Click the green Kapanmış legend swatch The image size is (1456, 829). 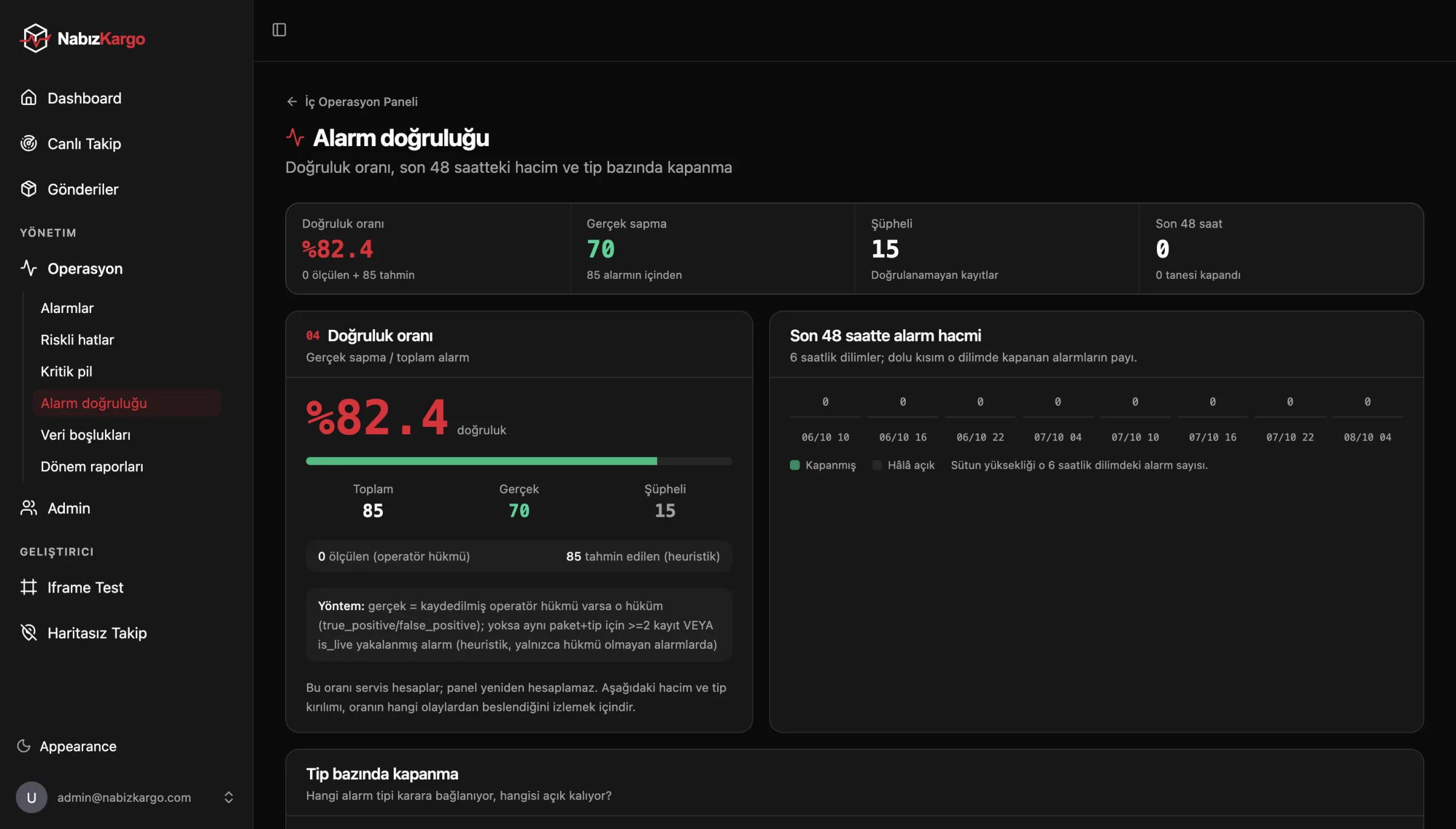point(795,465)
